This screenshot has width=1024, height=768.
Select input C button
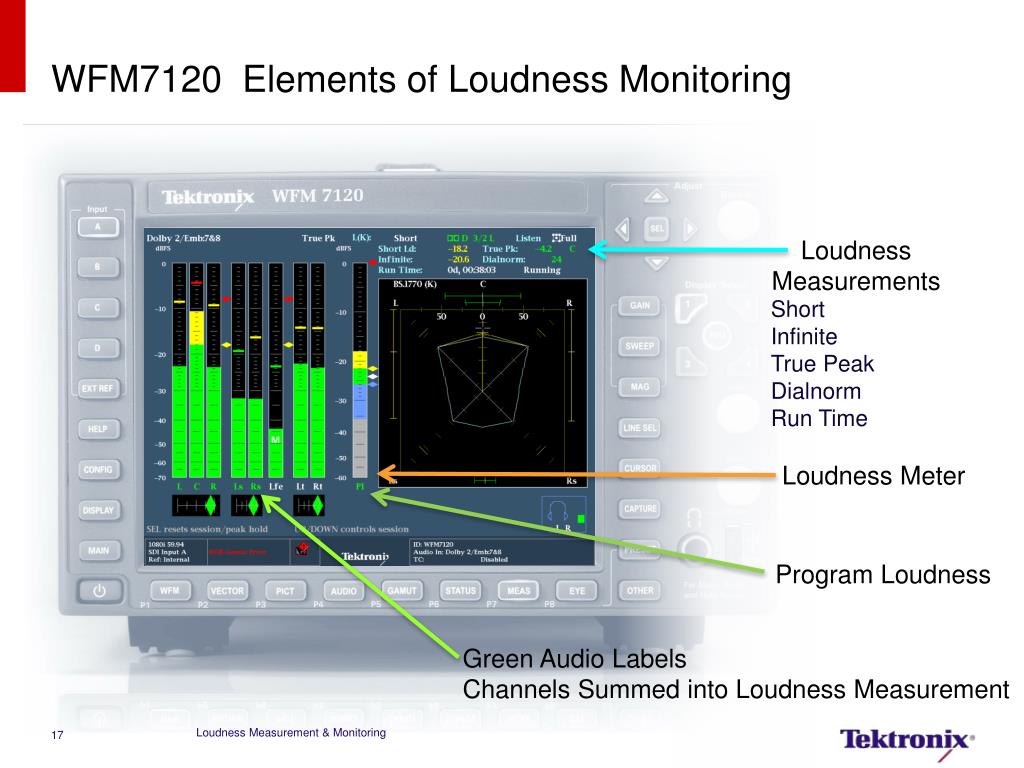coord(98,308)
